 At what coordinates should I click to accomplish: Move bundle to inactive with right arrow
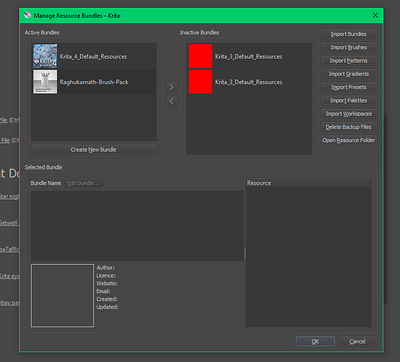[171, 87]
